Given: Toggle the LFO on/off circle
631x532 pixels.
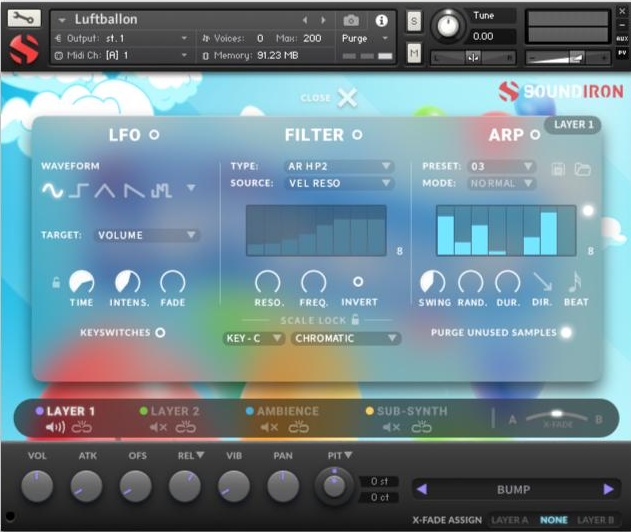Looking at the screenshot, I should (x=154, y=134).
